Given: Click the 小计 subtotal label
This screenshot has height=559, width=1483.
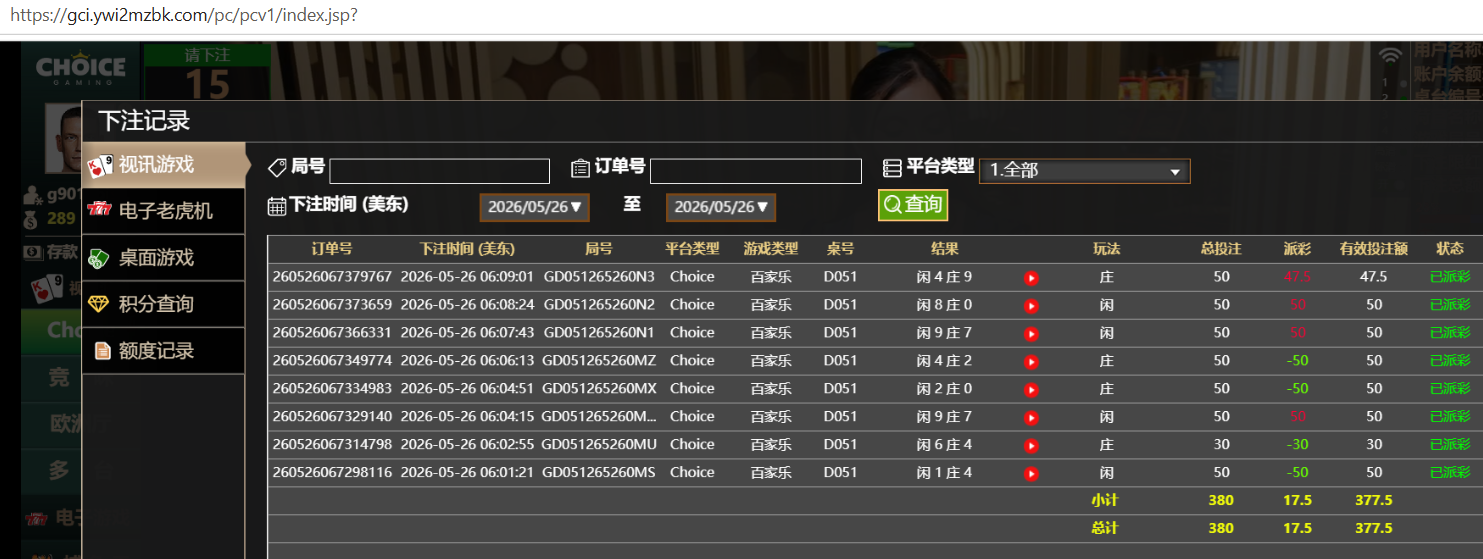Looking at the screenshot, I should coord(1105,500).
